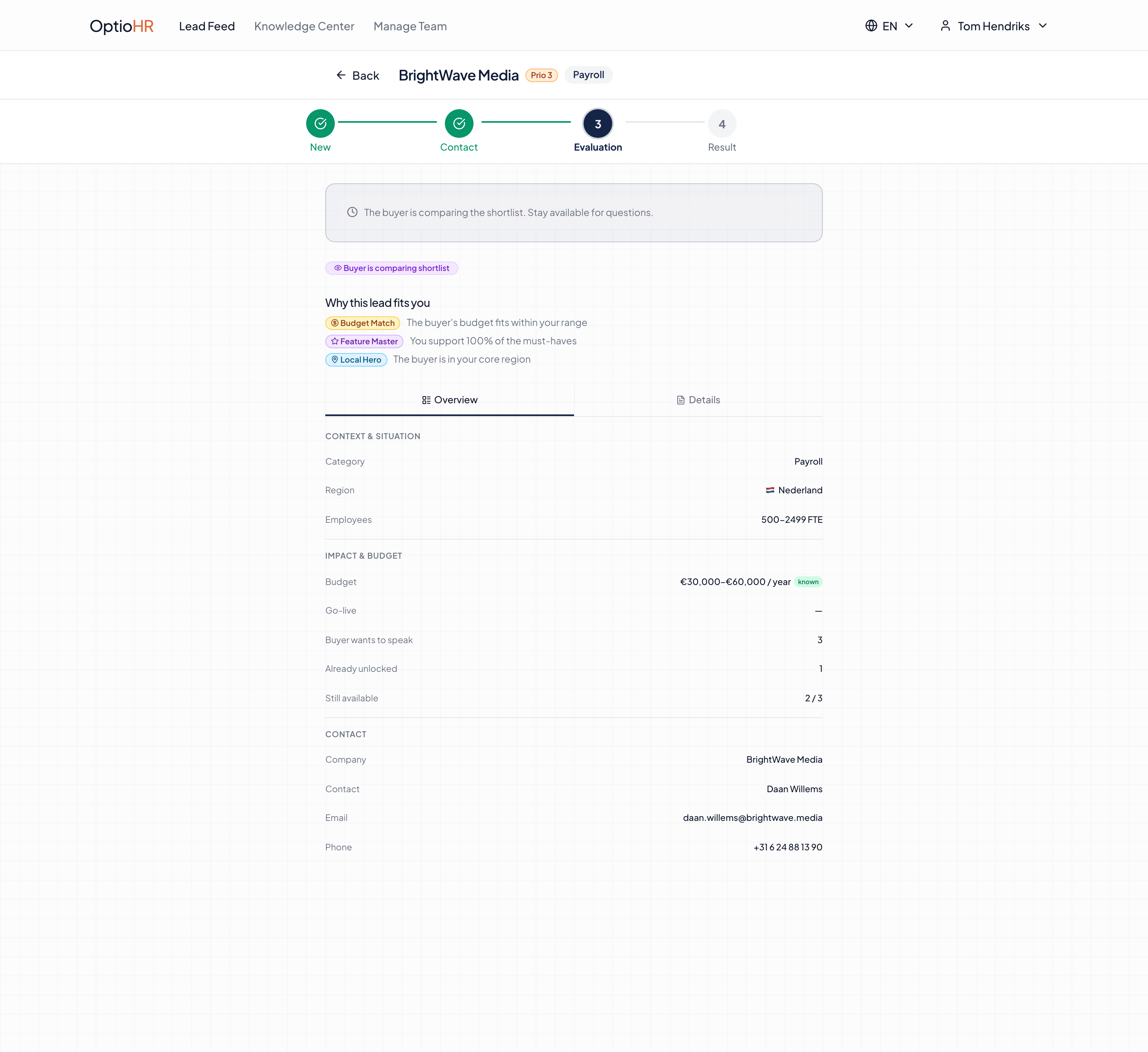
Task: Click the phone number +31 6 24 88 13 90
Action: [788, 847]
